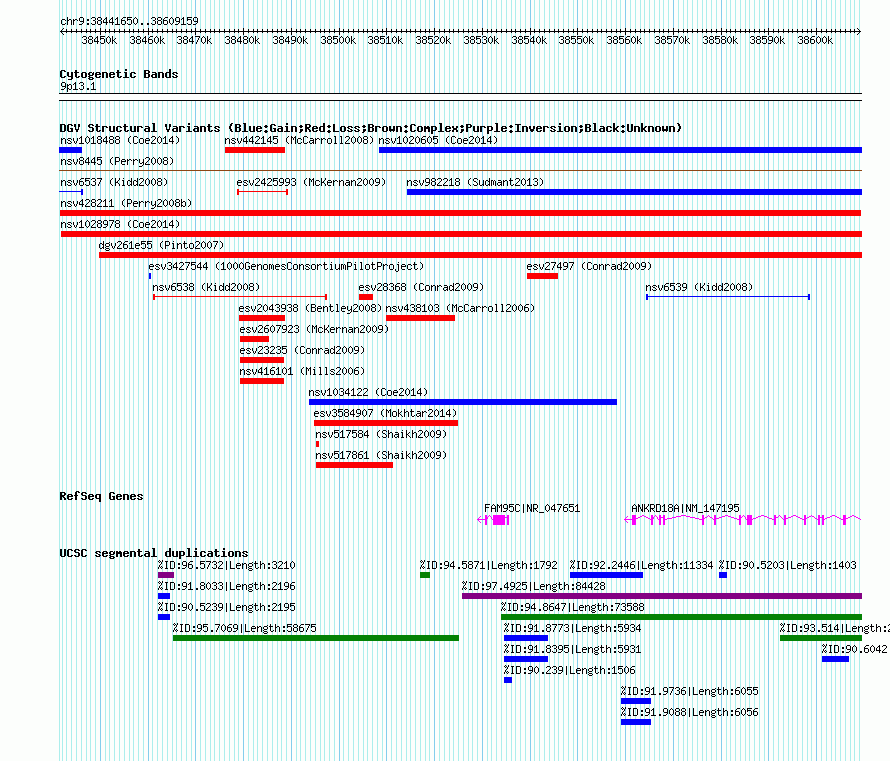890x761 pixels.
Task: Click the nsv1034122 (Coe2014) label
Action: (x=368, y=392)
